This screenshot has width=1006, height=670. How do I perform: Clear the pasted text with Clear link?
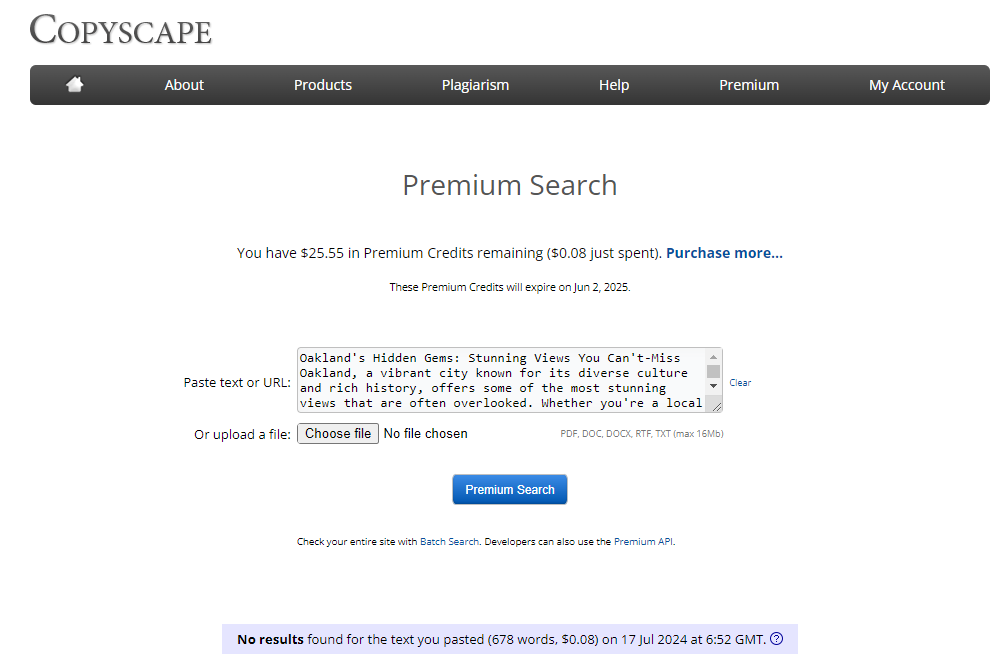click(x=740, y=382)
